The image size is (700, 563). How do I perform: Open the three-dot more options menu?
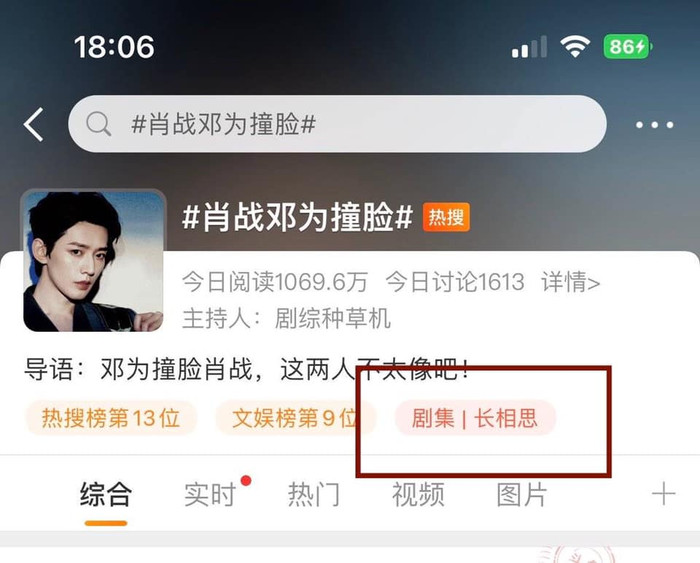pyautogui.click(x=654, y=125)
